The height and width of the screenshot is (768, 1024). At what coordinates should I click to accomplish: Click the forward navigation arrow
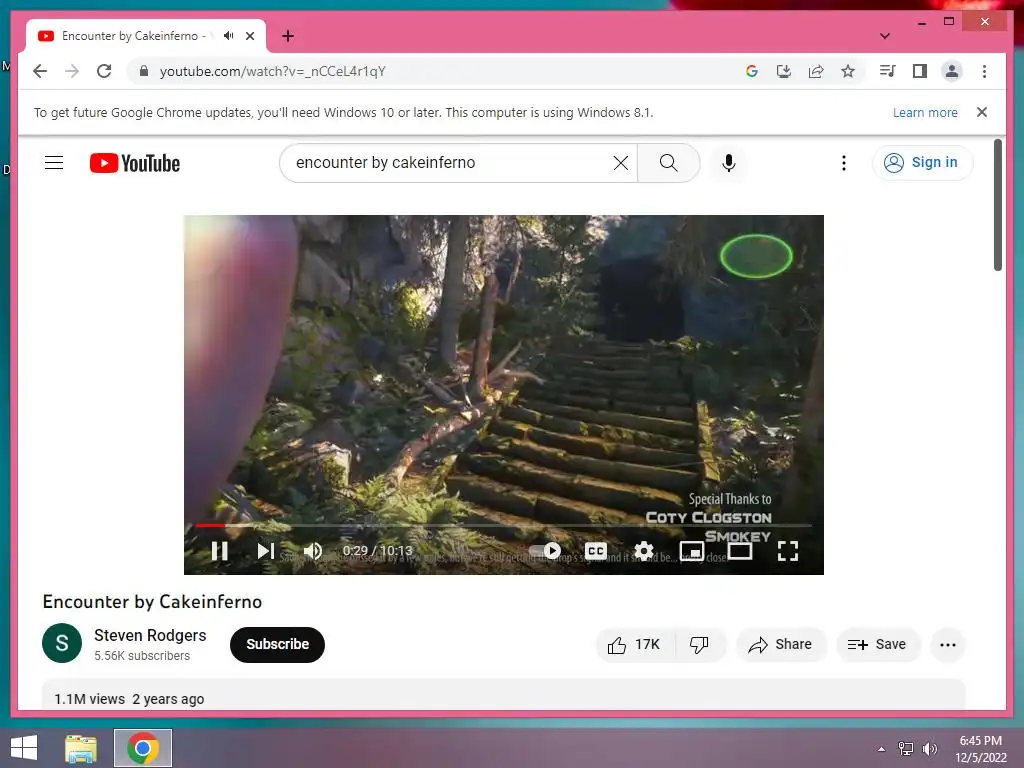[x=72, y=71]
